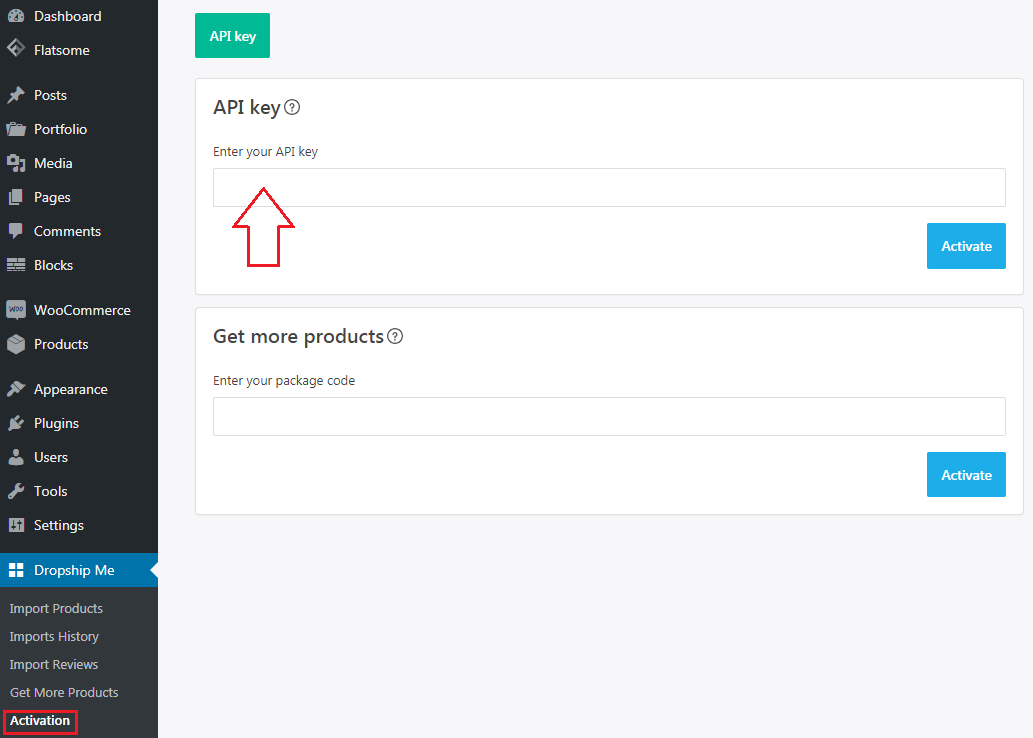Click the Dashboard gauge icon
Image resolution: width=1033 pixels, height=738 pixels.
point(16,16)
